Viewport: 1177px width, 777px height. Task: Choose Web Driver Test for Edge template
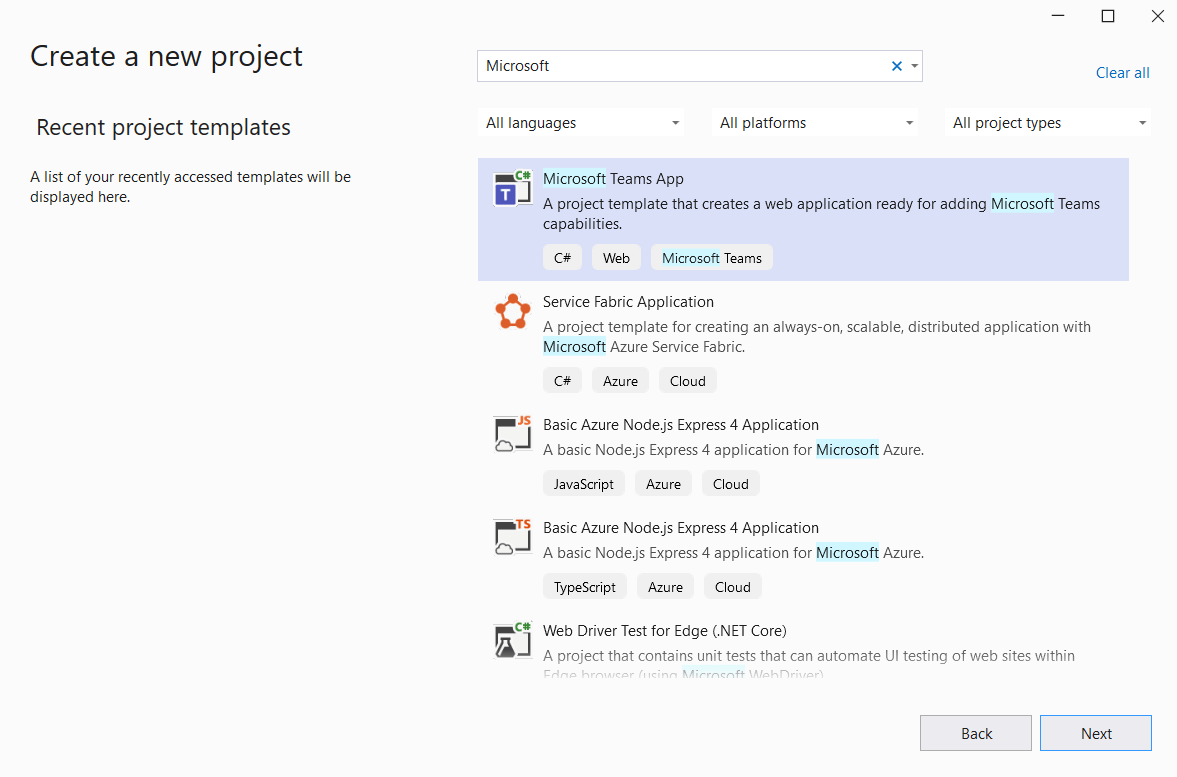coord(664,631)
